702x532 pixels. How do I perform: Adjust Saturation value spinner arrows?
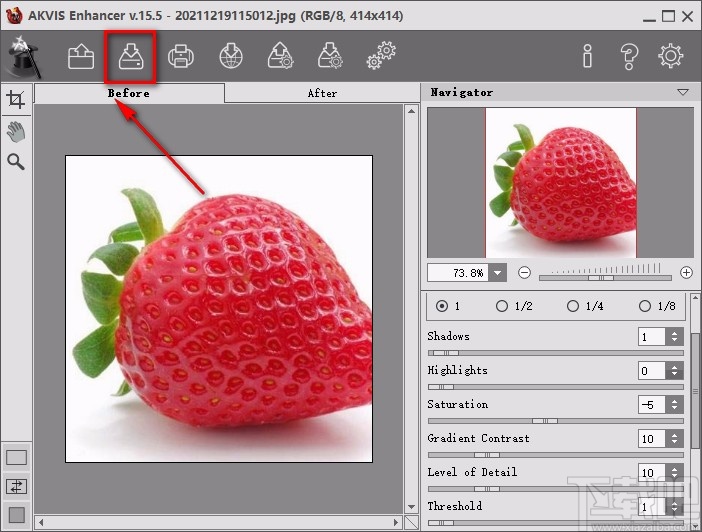(x=675, y=405)
